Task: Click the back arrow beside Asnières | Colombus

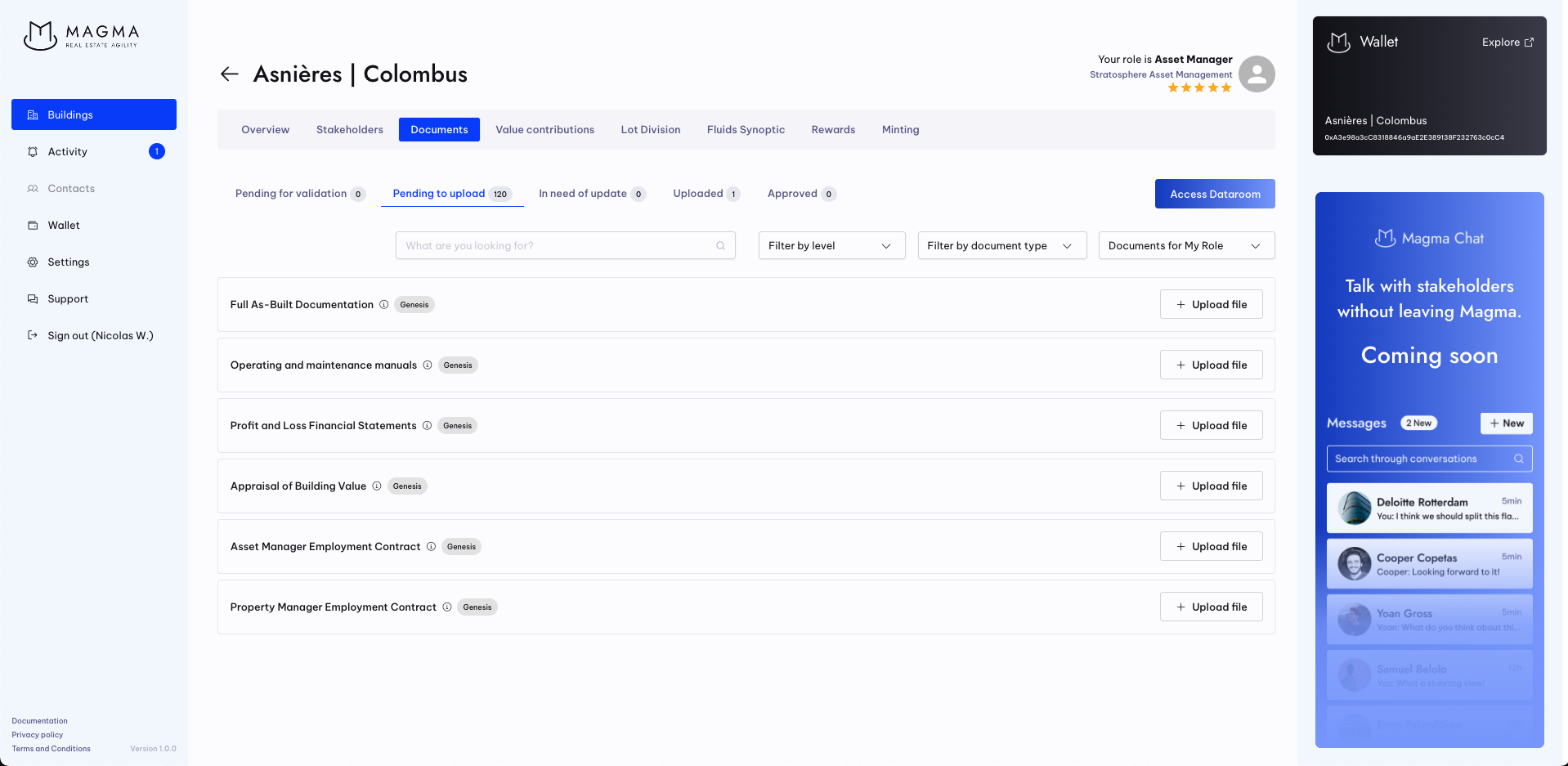Action: [x=229, y=74]
